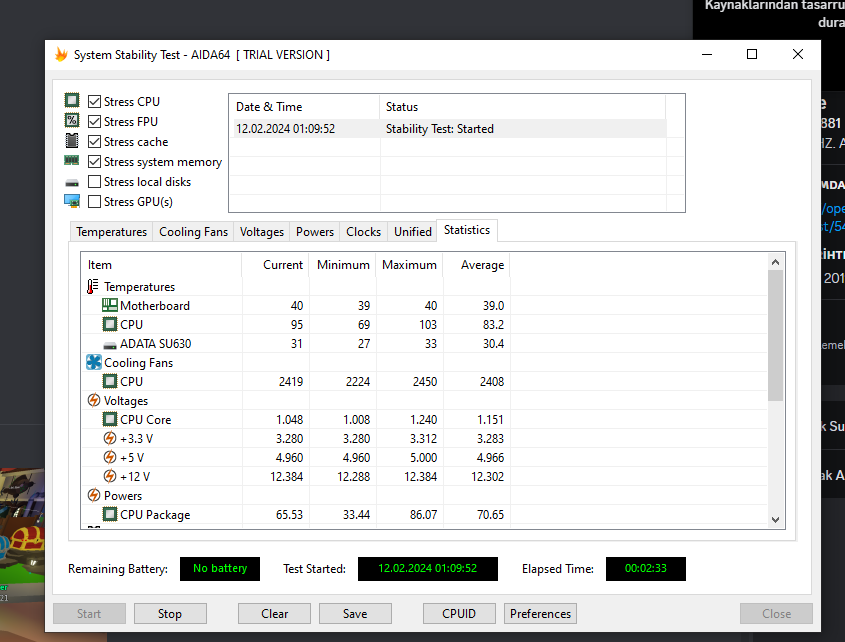This screenshot has width=845, height=642.
Task: Click the blue fan icon of Cooling Fans
Action: [94, 362]
